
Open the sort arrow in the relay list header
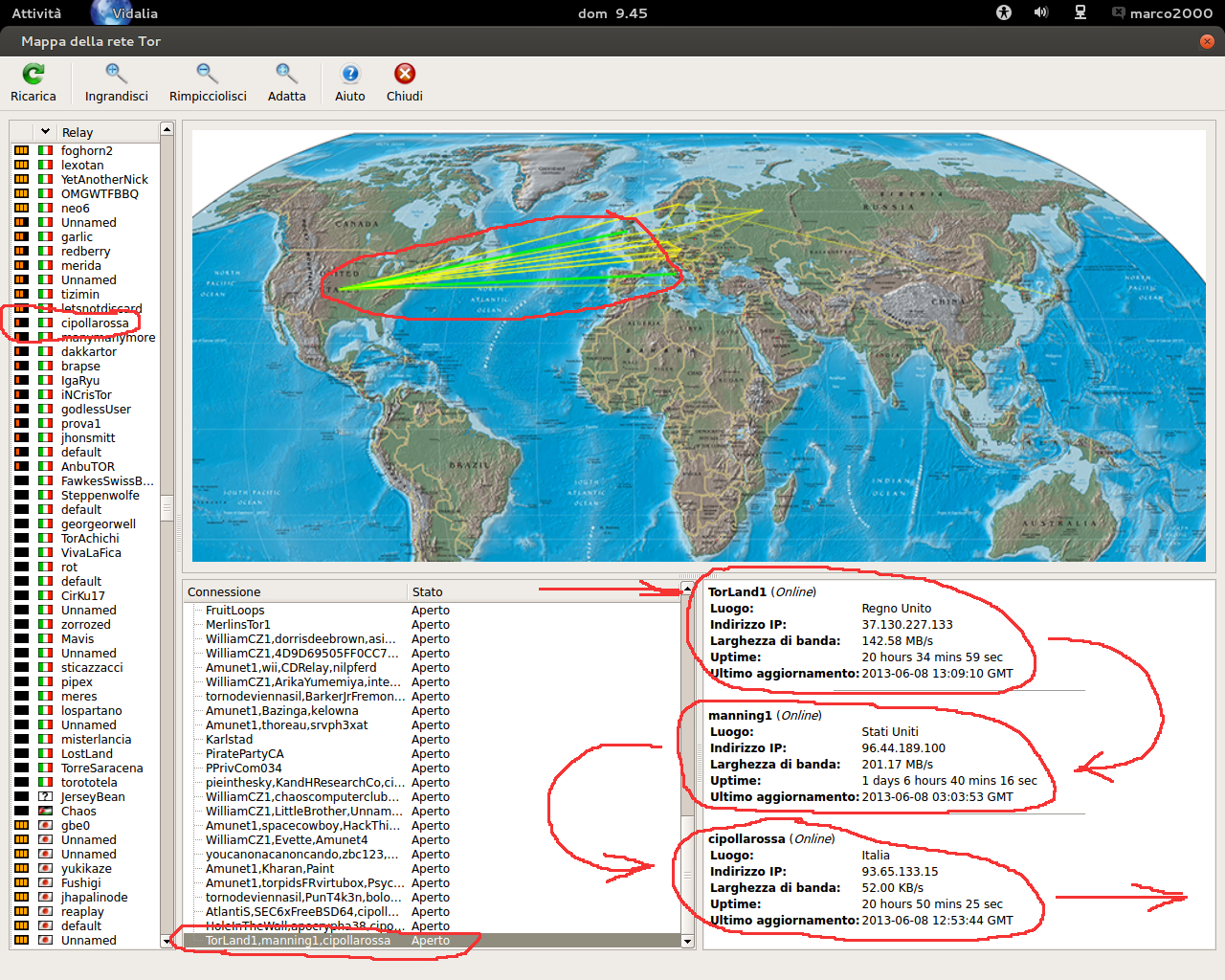tap(45, 132)
